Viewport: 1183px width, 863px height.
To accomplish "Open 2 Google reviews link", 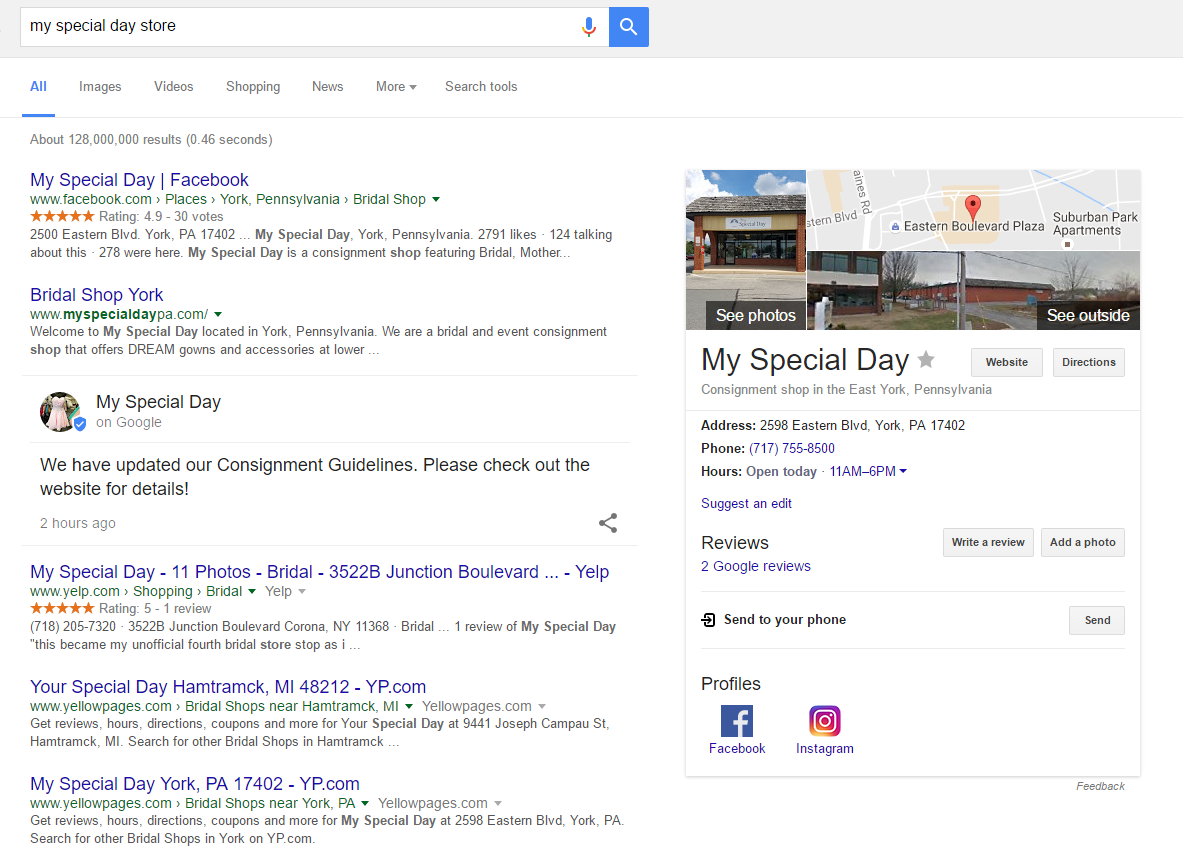I will coord(756,566).
